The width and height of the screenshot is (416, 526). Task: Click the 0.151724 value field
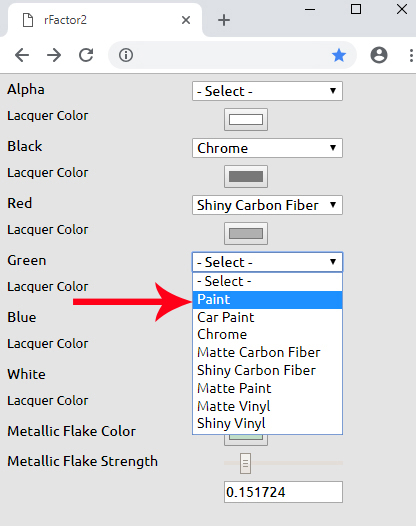coord(283,492)
